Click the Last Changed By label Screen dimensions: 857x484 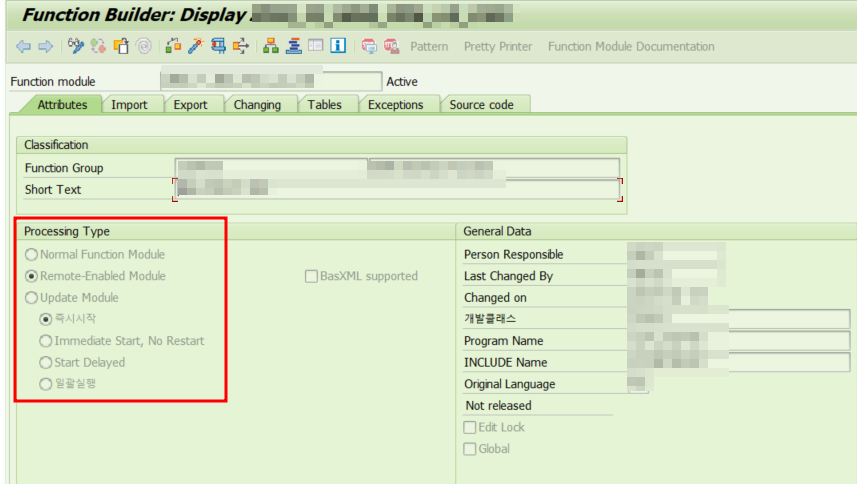[508, 276]
